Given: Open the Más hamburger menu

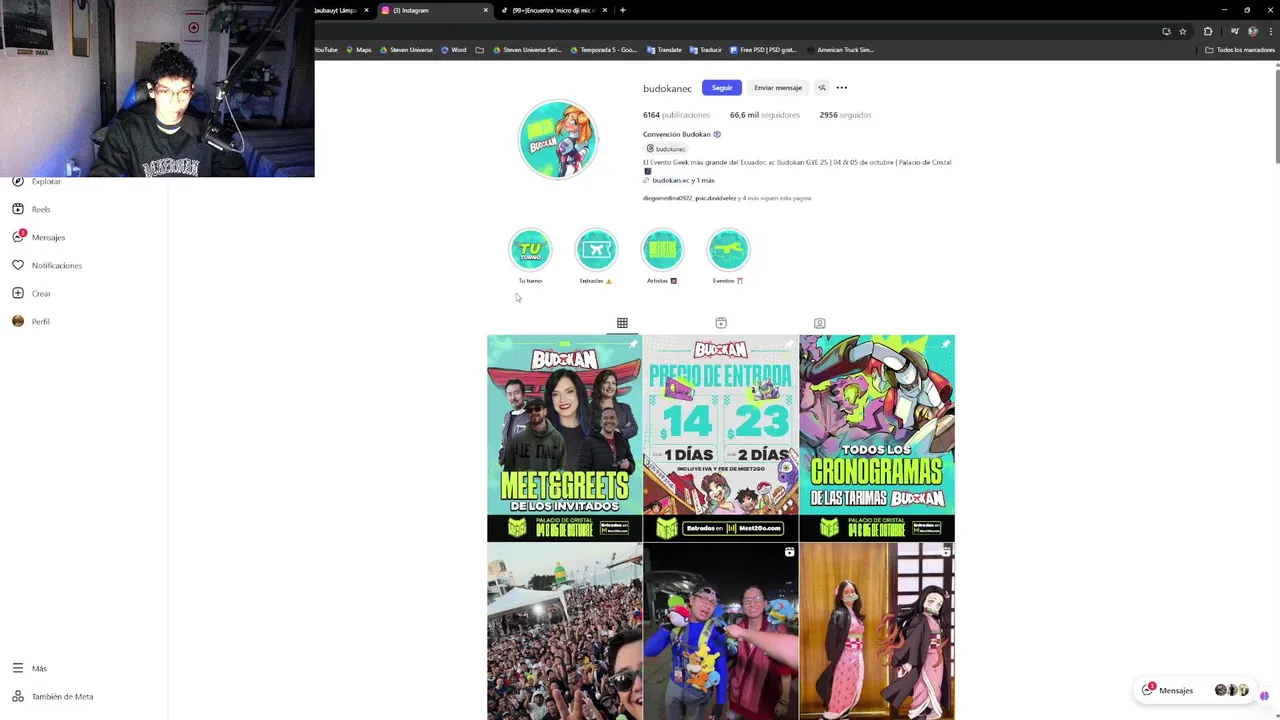Looking at the screenshot, I should pyautogui.click(x=30, y=668).
